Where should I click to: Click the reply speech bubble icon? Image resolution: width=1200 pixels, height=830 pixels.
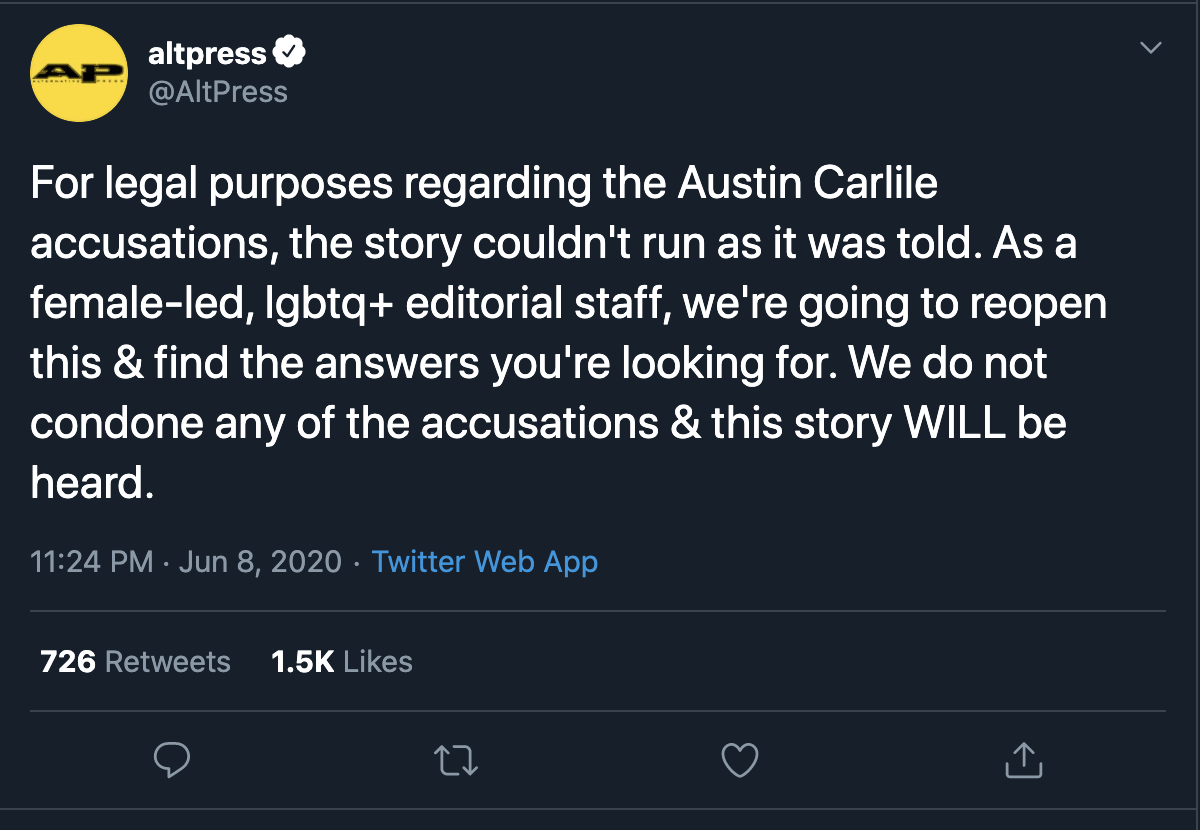click(172, 761)
